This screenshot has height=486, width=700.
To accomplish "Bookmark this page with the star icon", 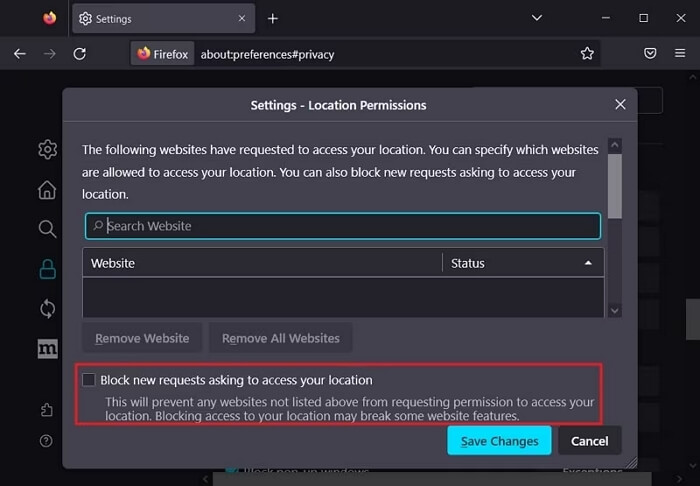I will [x=587, y=54].
